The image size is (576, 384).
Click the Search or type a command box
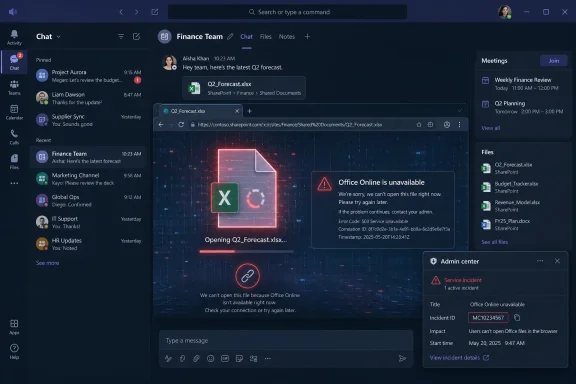(288, 12)
